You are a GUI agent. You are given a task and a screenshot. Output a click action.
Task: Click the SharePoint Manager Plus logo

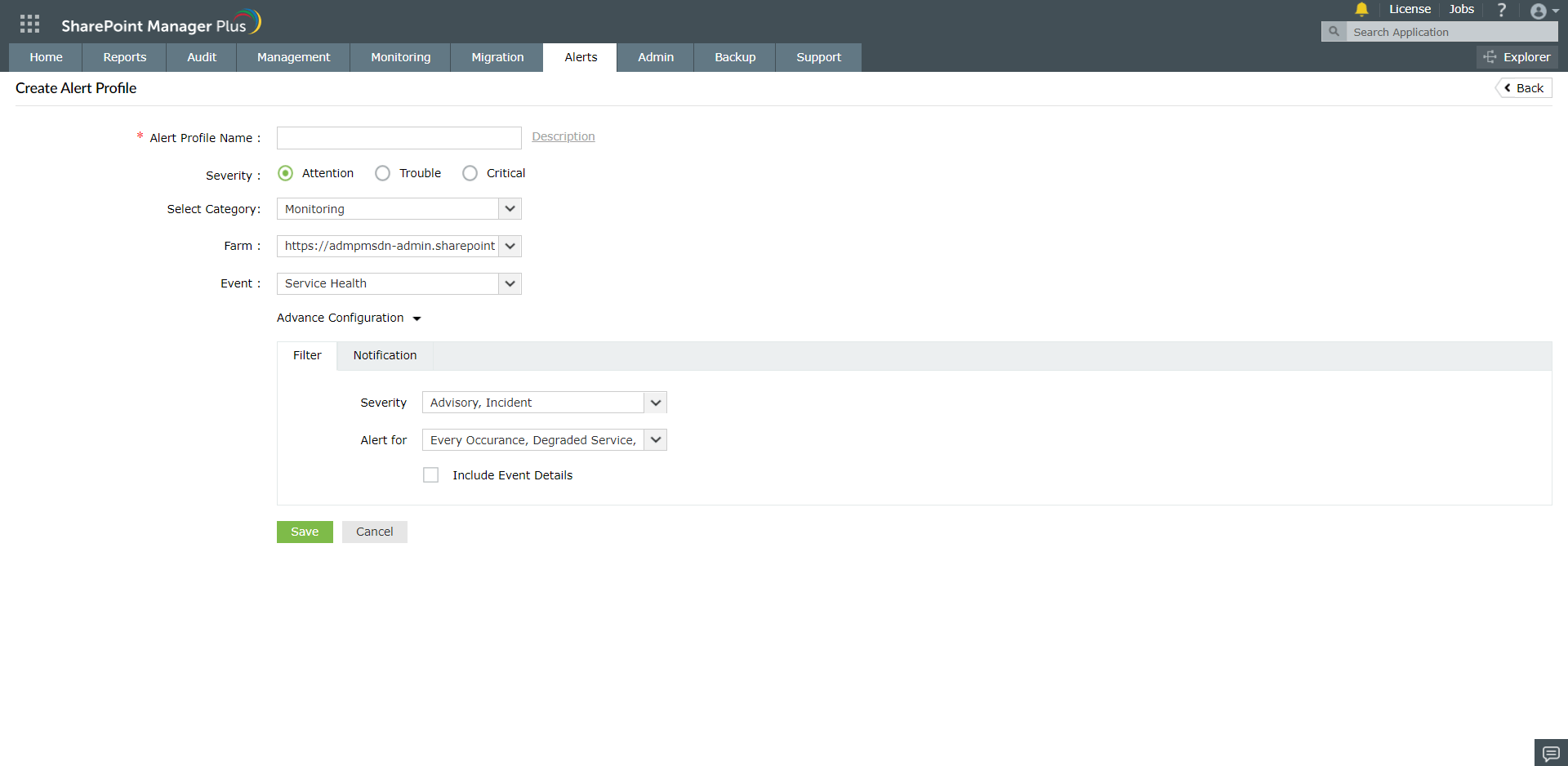pos(160,21)
